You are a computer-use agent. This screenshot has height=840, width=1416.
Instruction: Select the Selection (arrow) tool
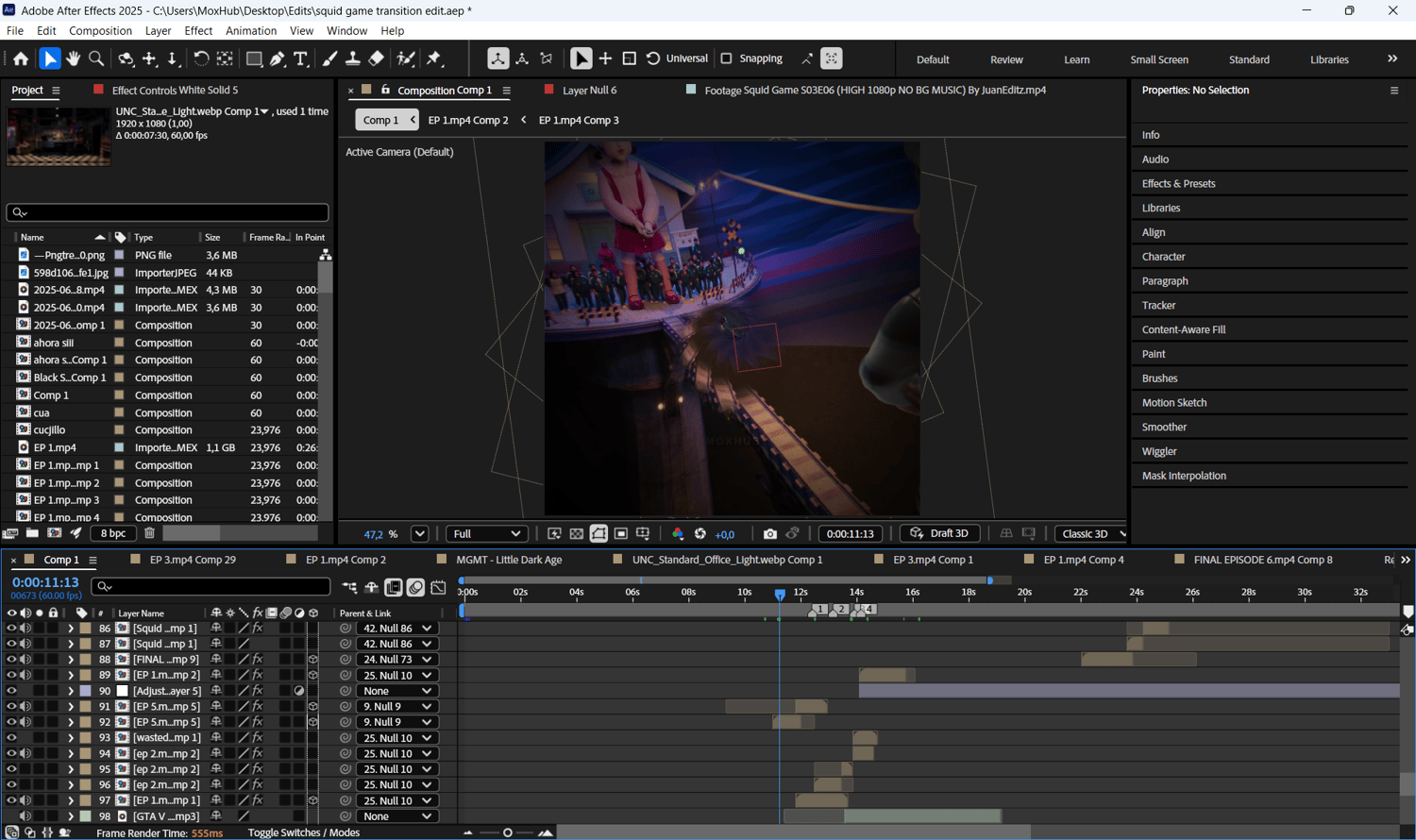tap(50, 59)
